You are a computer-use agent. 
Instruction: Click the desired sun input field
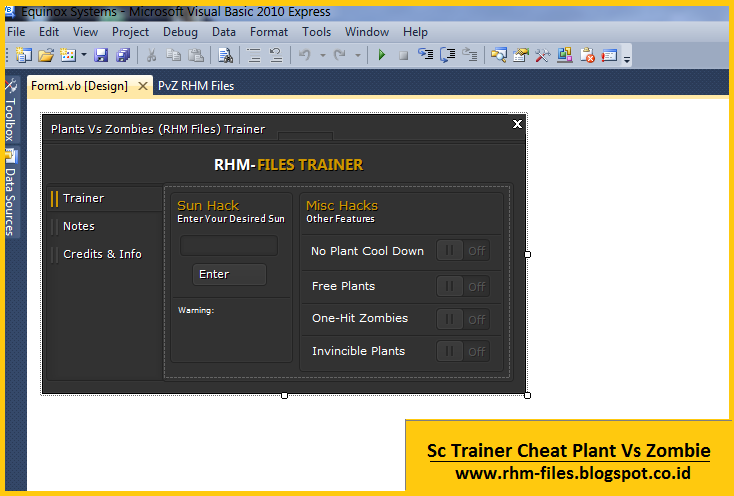click(229, 246)
